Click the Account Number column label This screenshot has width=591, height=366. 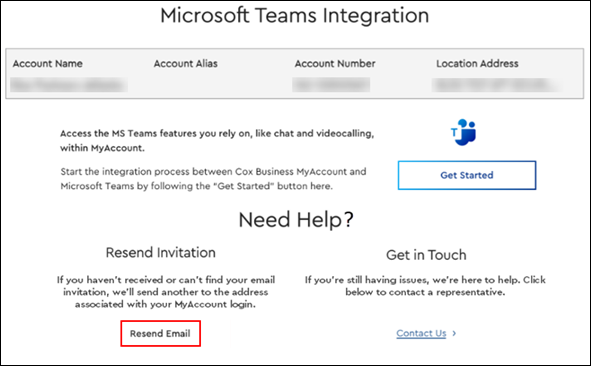coord(335,63)
